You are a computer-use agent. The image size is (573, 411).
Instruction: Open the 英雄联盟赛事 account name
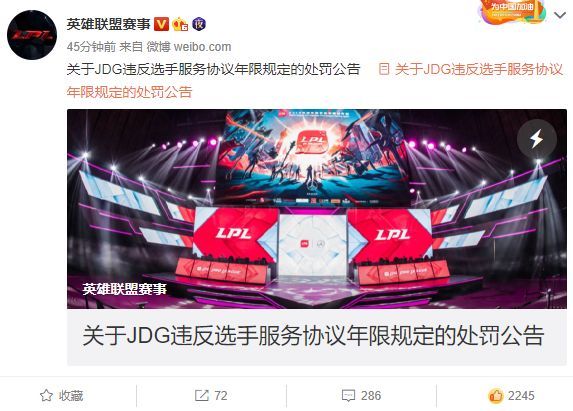109,24
